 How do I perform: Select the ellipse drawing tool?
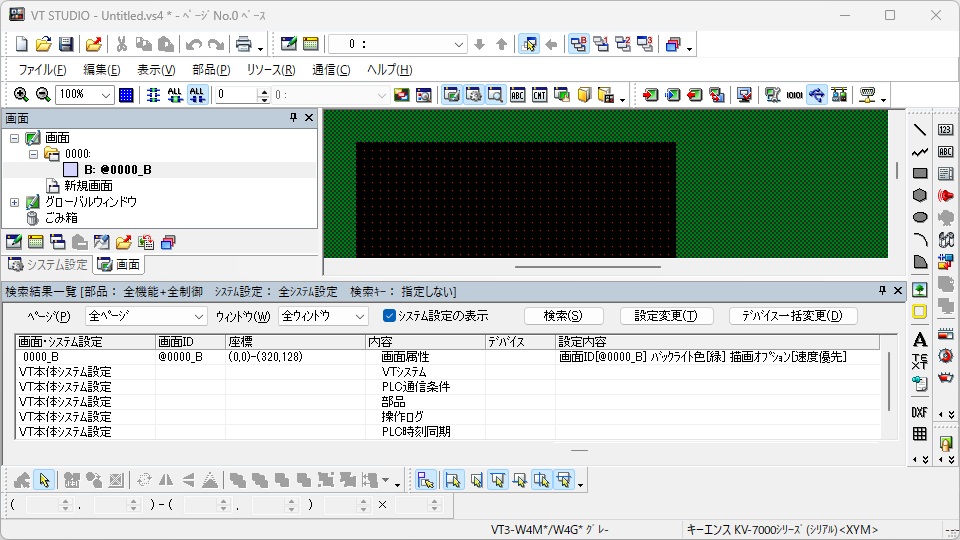point(920,217)
